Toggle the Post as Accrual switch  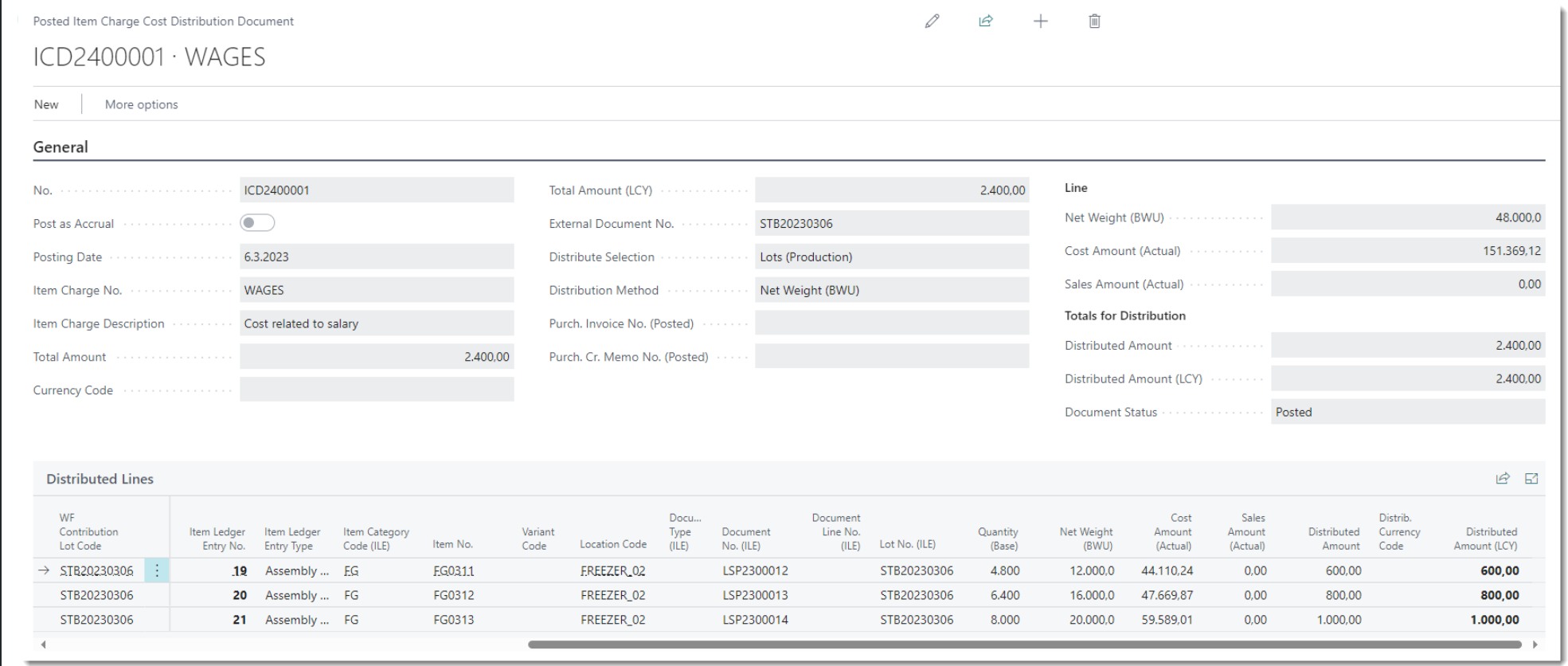point(257,223)
